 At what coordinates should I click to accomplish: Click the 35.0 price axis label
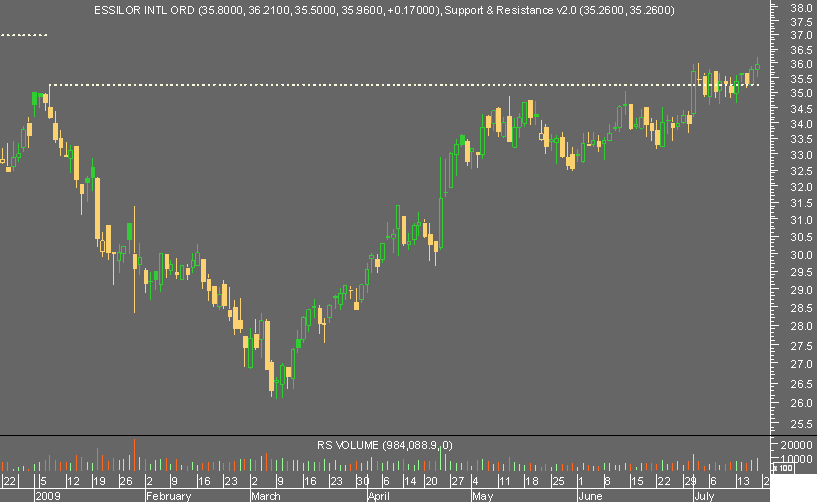801,93
